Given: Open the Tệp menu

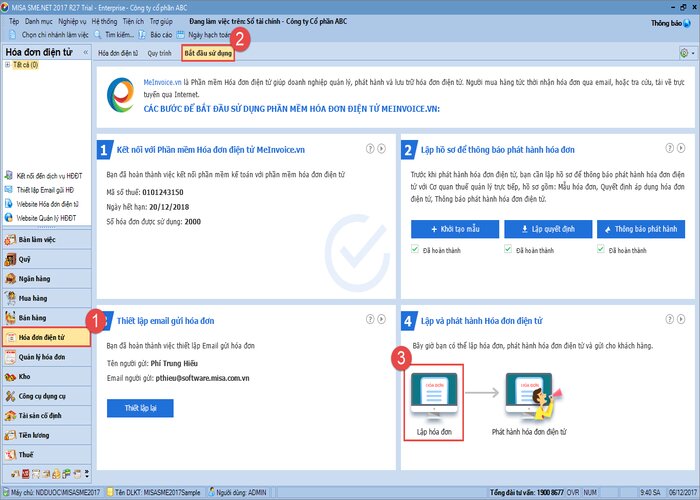Looking at the screenshot, I should (x=14, y=21).
